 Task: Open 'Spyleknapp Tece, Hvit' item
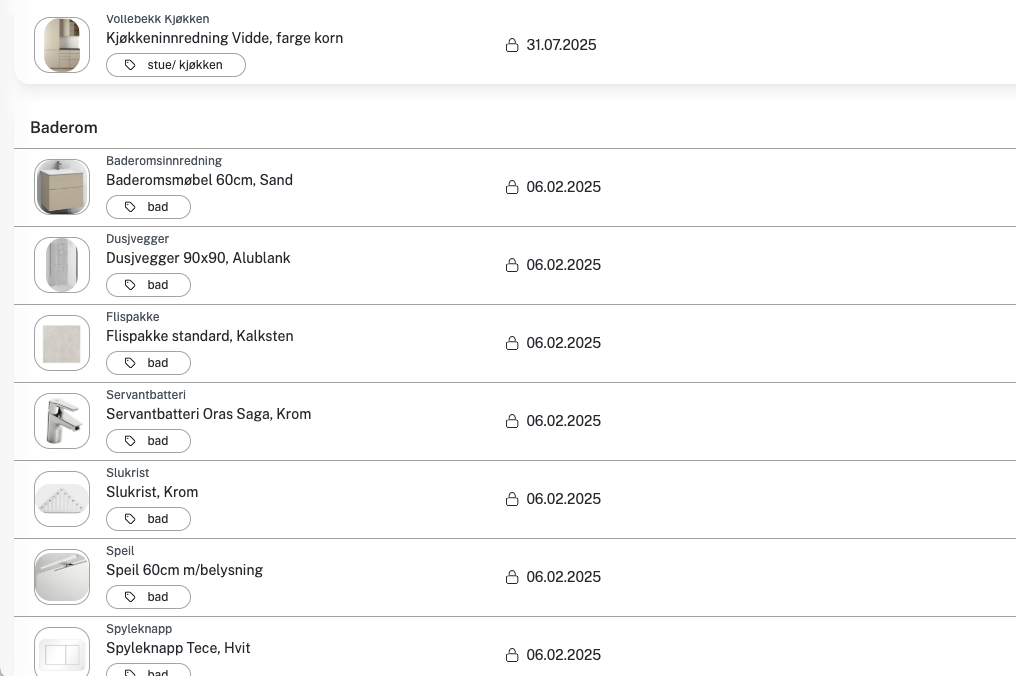point(178,648)
